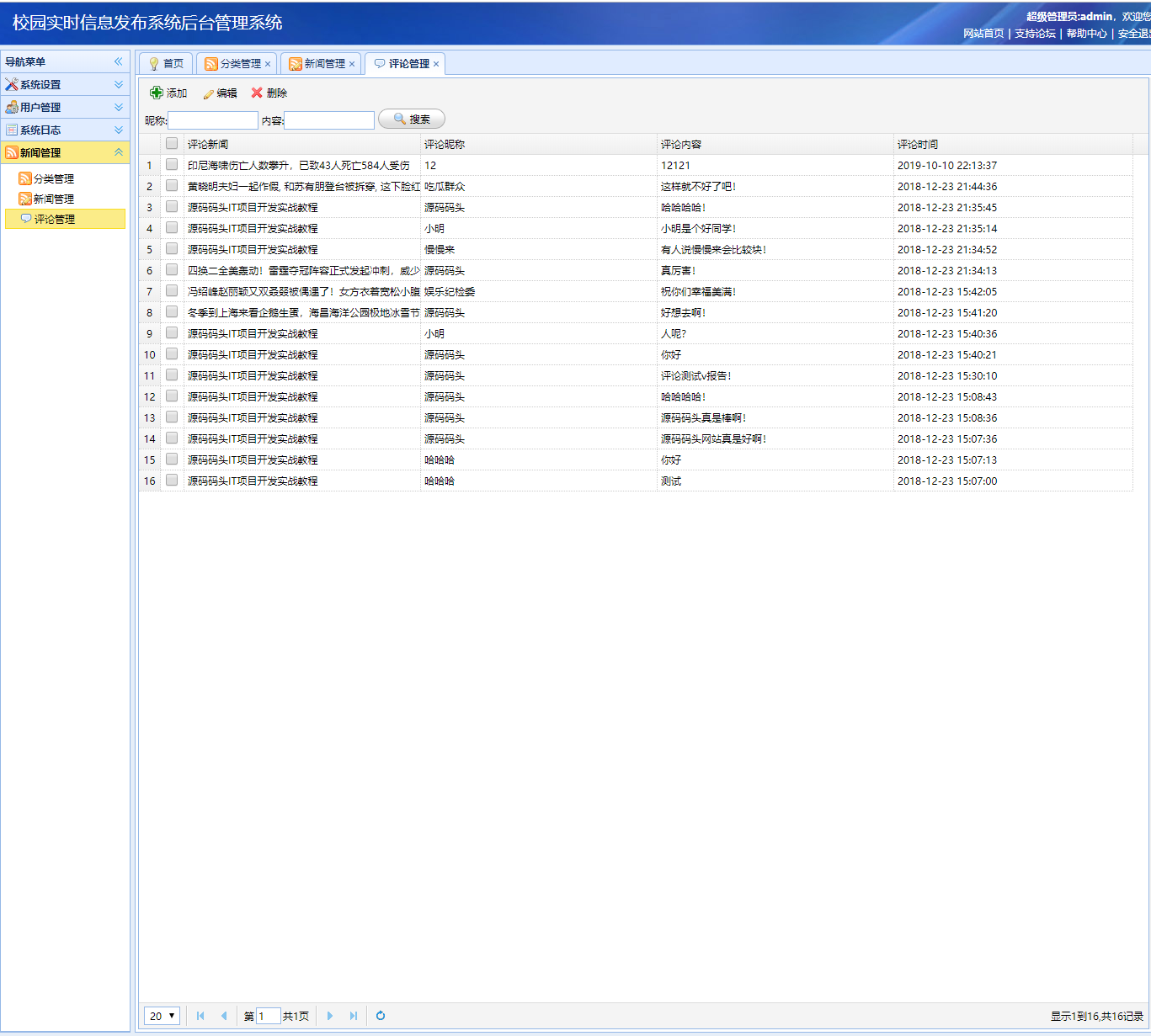
Task: Tick the checkbox in row 7
Action: pos(172,290)
